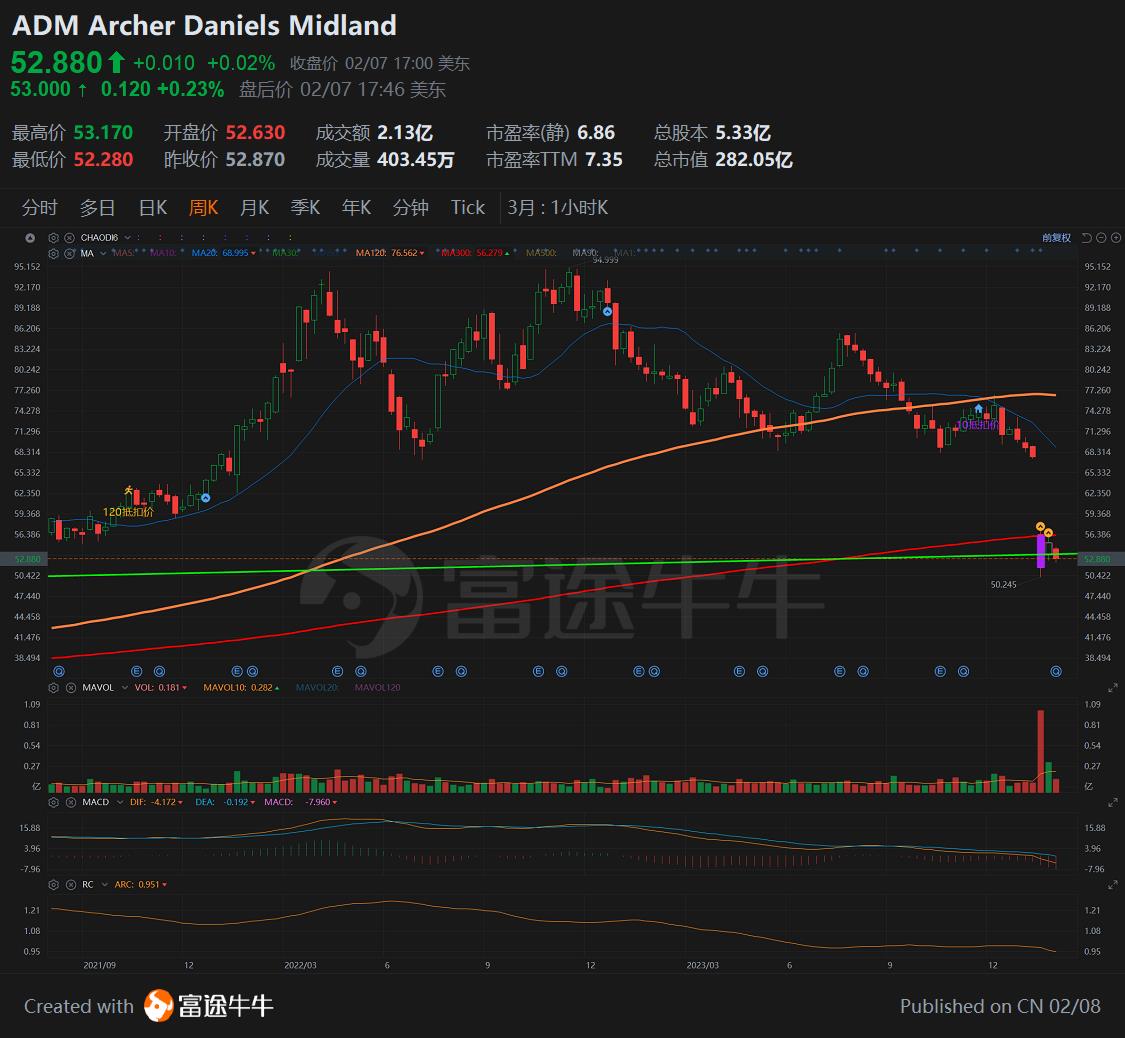Click the 市盈率TTM 7.35 value
Image resolution: width=1125 pixels, height=1038 pixels.
point(603,159)
